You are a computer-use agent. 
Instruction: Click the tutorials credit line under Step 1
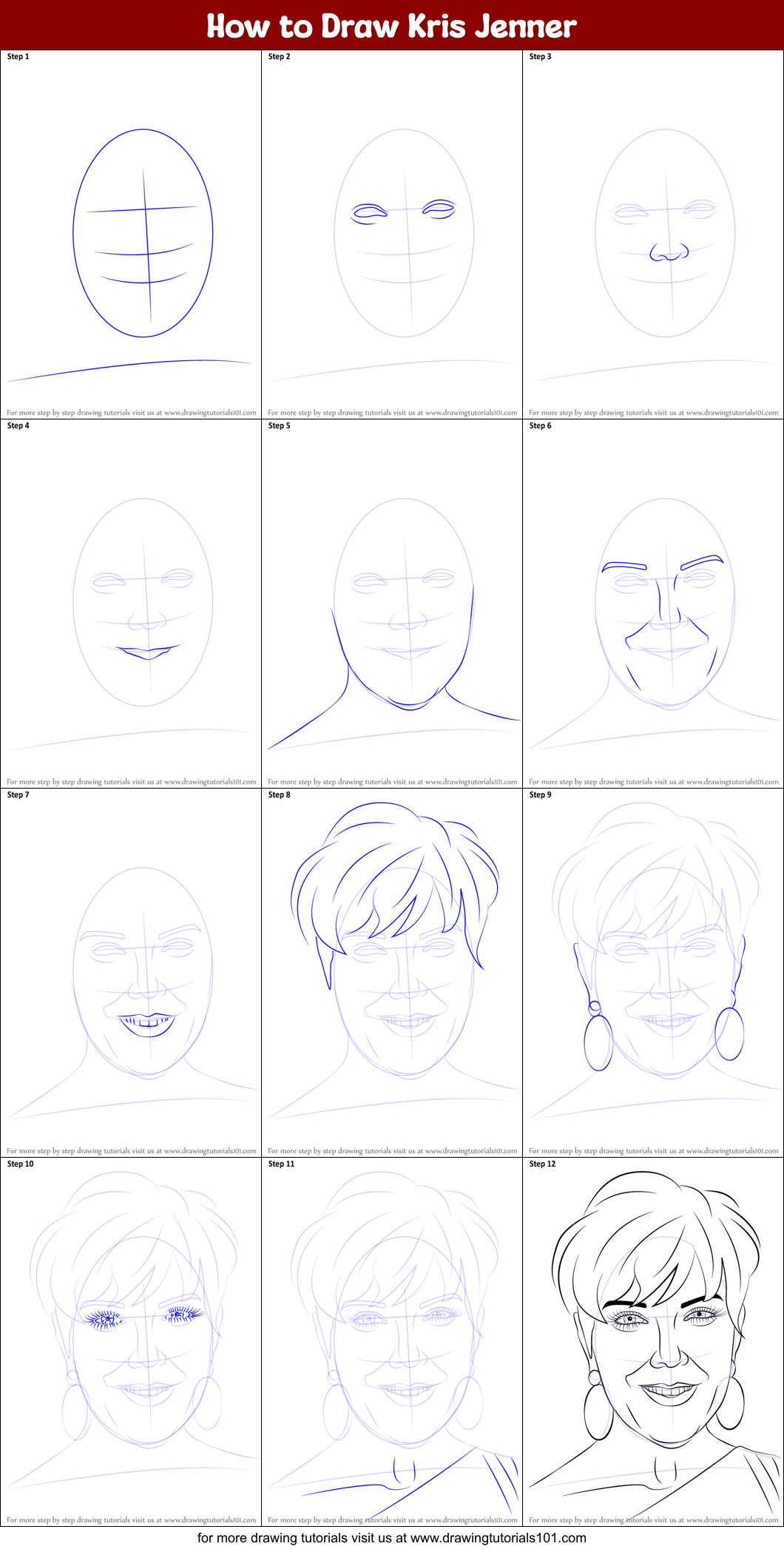132,413
